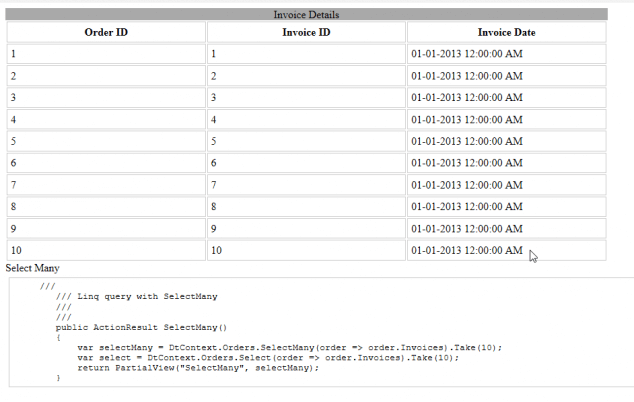Click the Invoice ID column header
The width and height of the screenshot is (634, 402).
(306, 32)
